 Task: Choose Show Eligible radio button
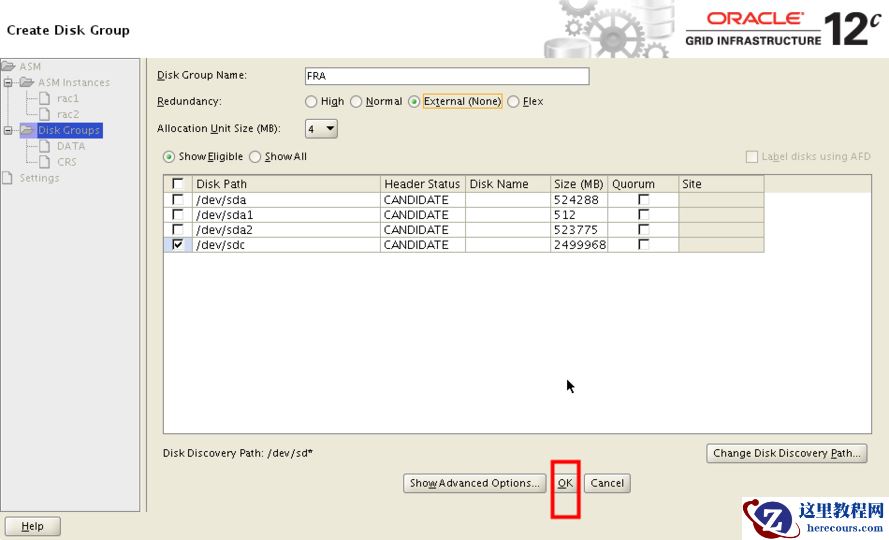[x=168, y=157]
